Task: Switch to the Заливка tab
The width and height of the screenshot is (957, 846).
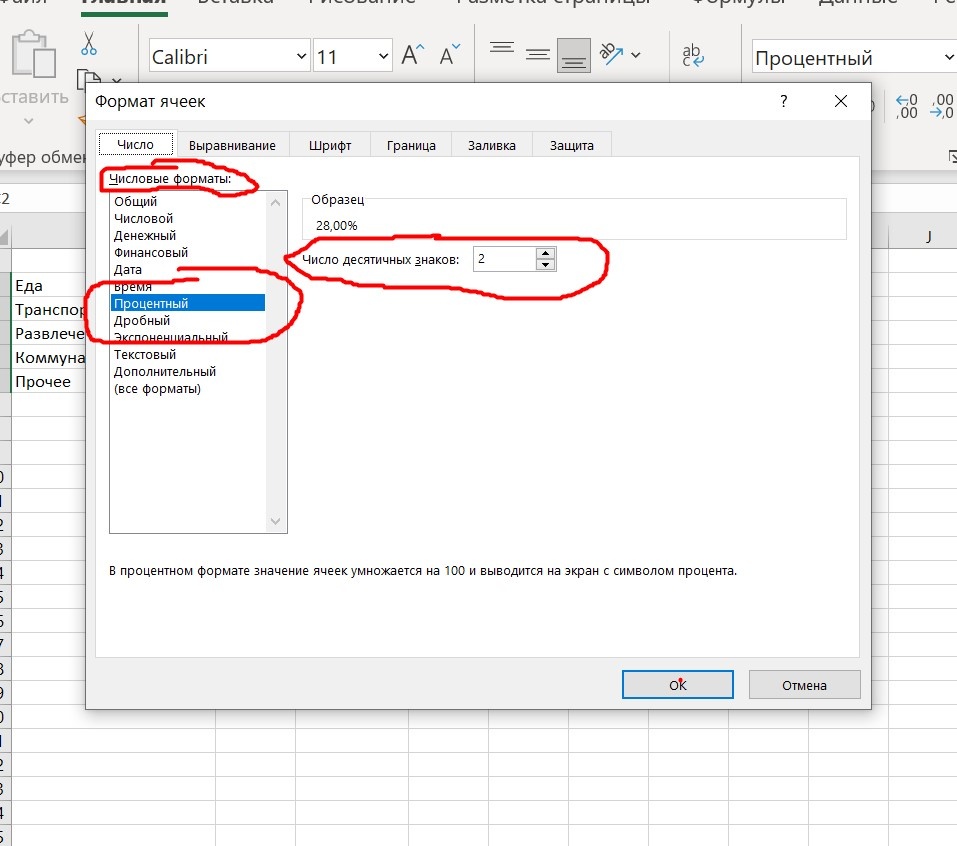Action: pos(492,145)
